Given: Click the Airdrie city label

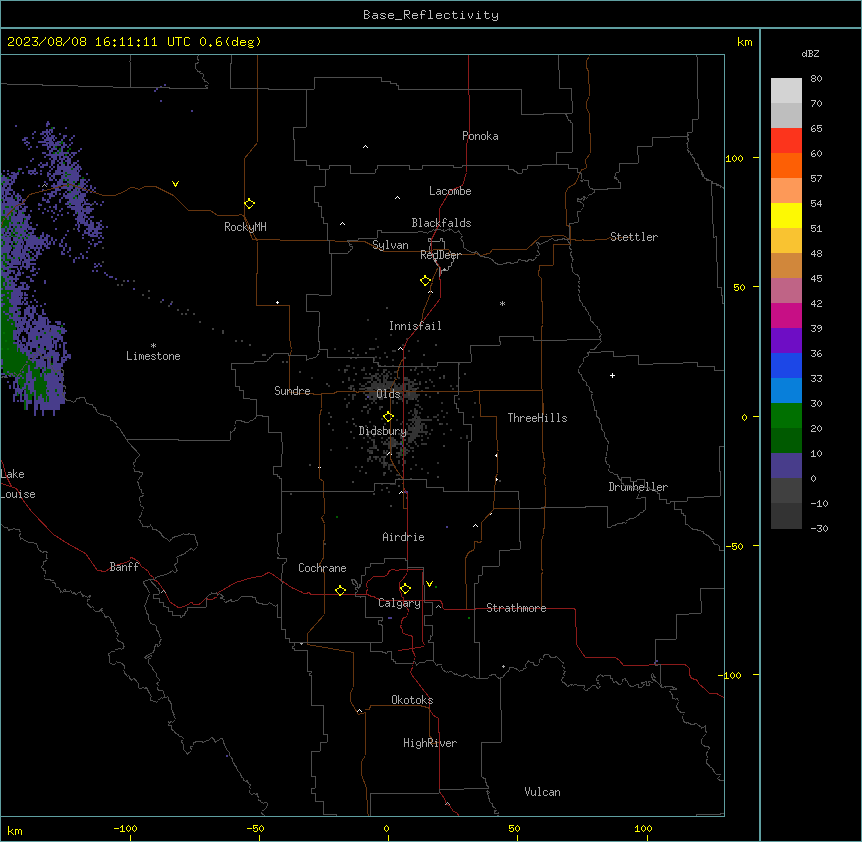Looking at the screenshot, I should point(403,537).
